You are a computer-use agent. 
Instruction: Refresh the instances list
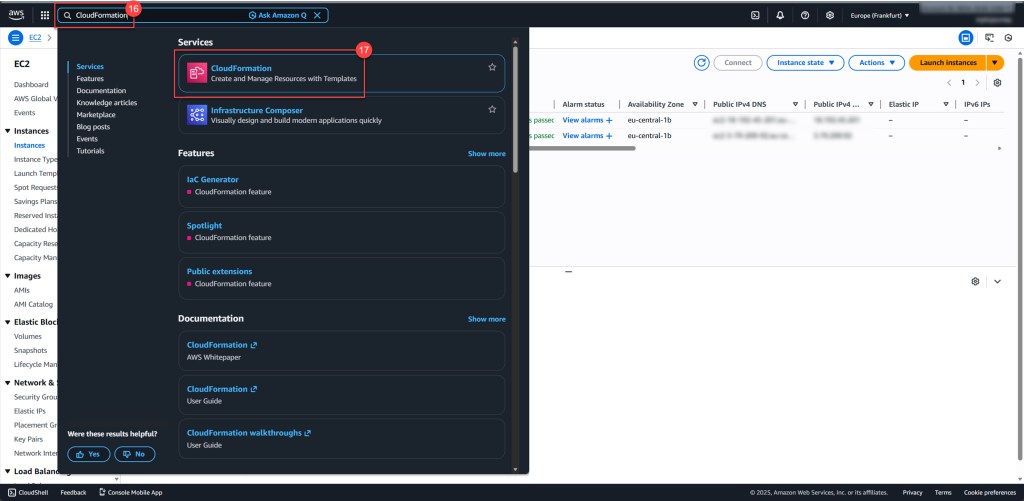pos(702,62)
